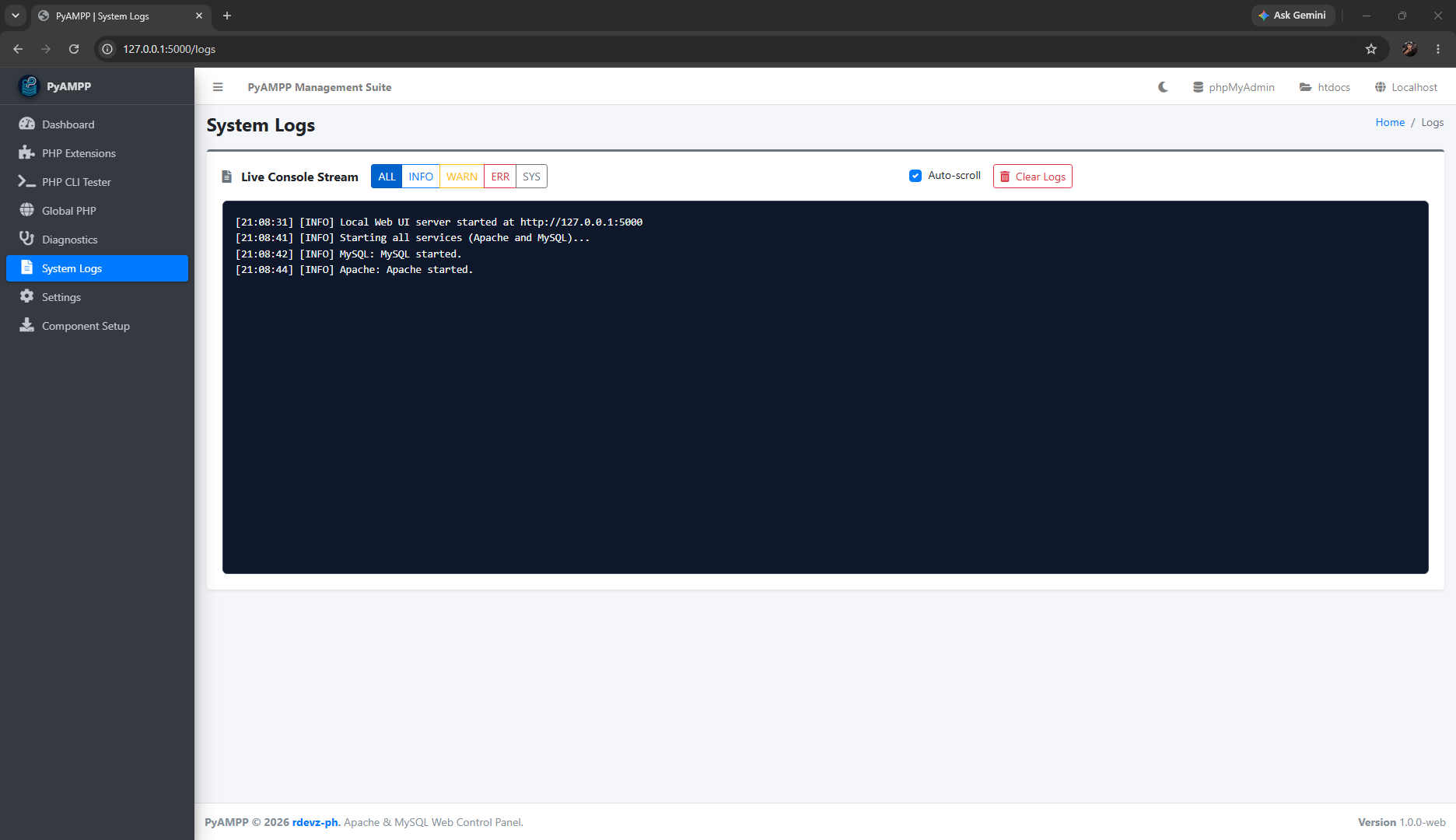
Task: Filter logs by SYS
Action: [531, 177]
